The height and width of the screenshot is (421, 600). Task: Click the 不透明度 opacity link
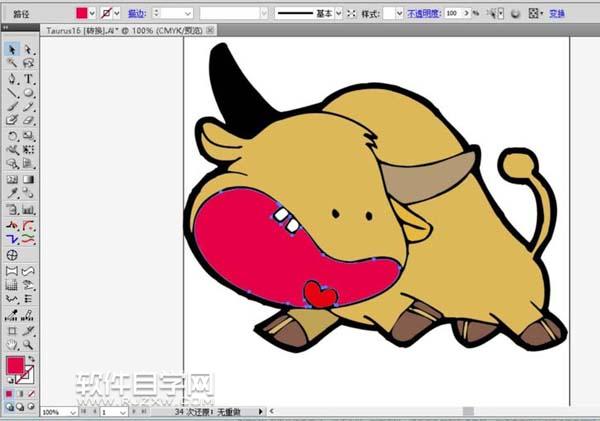tap(424, 13)
